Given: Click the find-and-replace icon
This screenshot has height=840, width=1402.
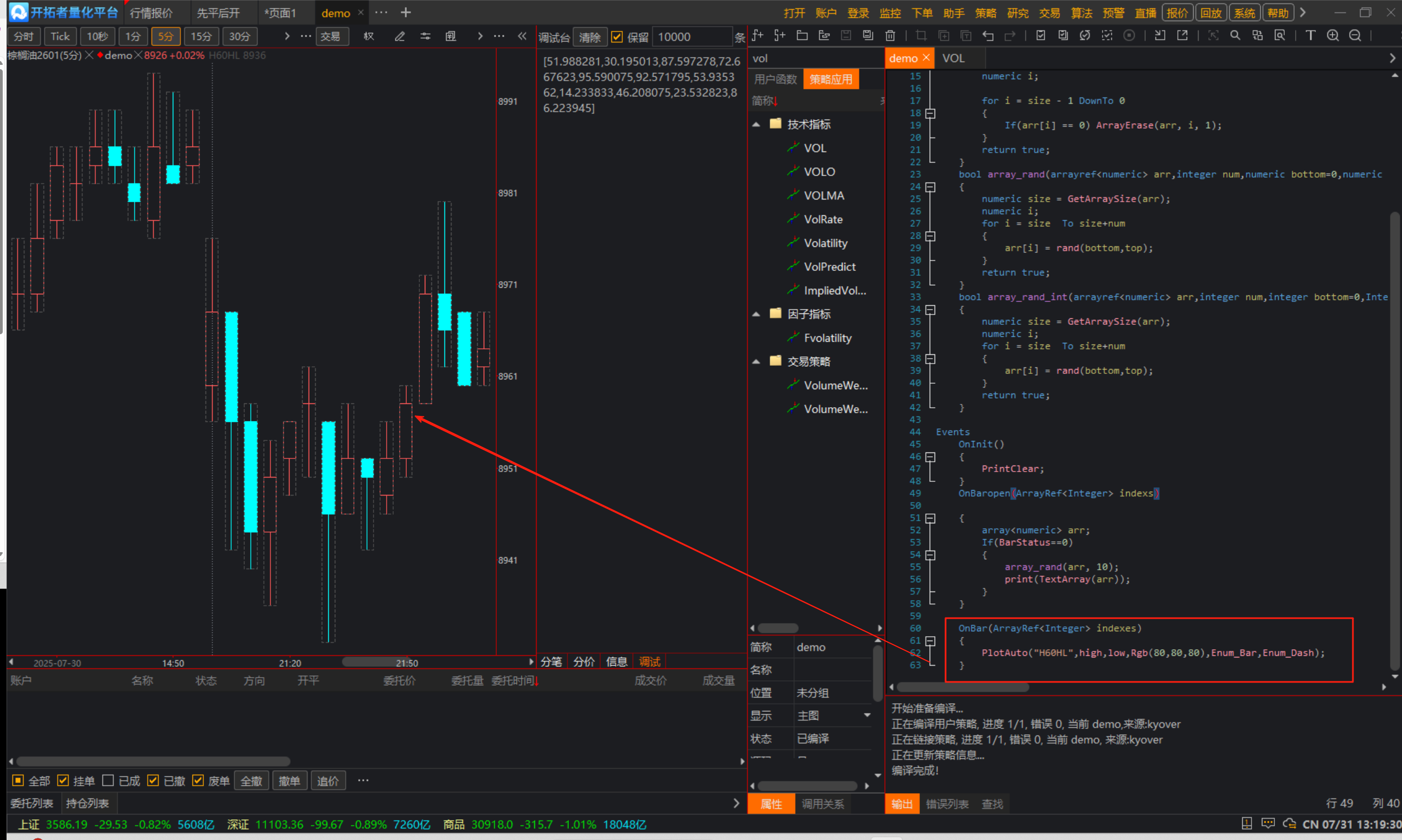Looking at the screenshot, I should (1257, 35).
